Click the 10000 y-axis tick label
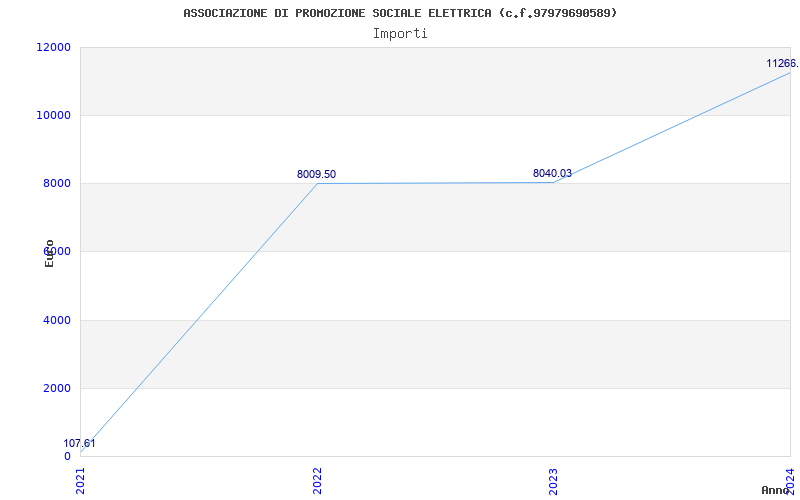 tap(53, 115)
